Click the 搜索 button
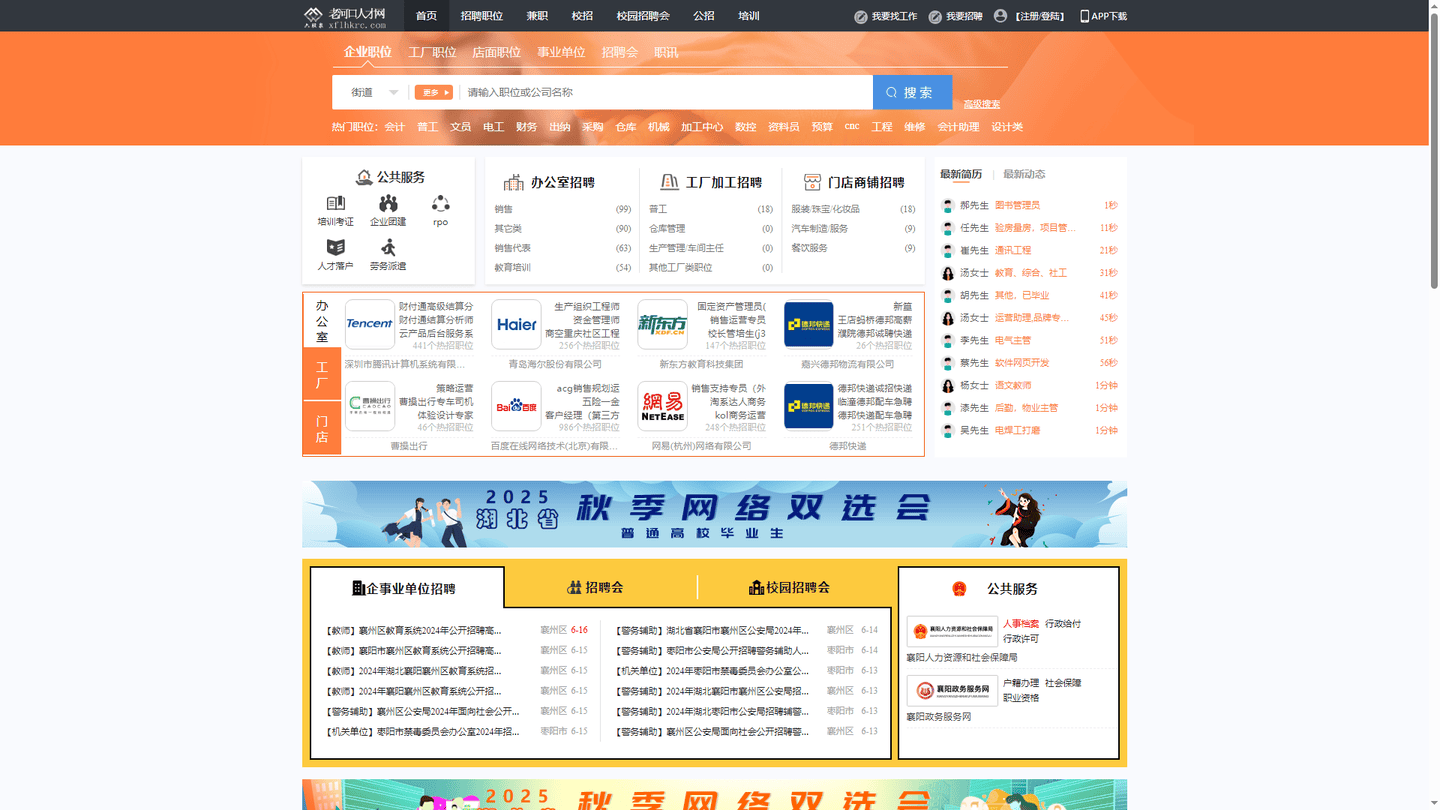 (x=912, y=92)
